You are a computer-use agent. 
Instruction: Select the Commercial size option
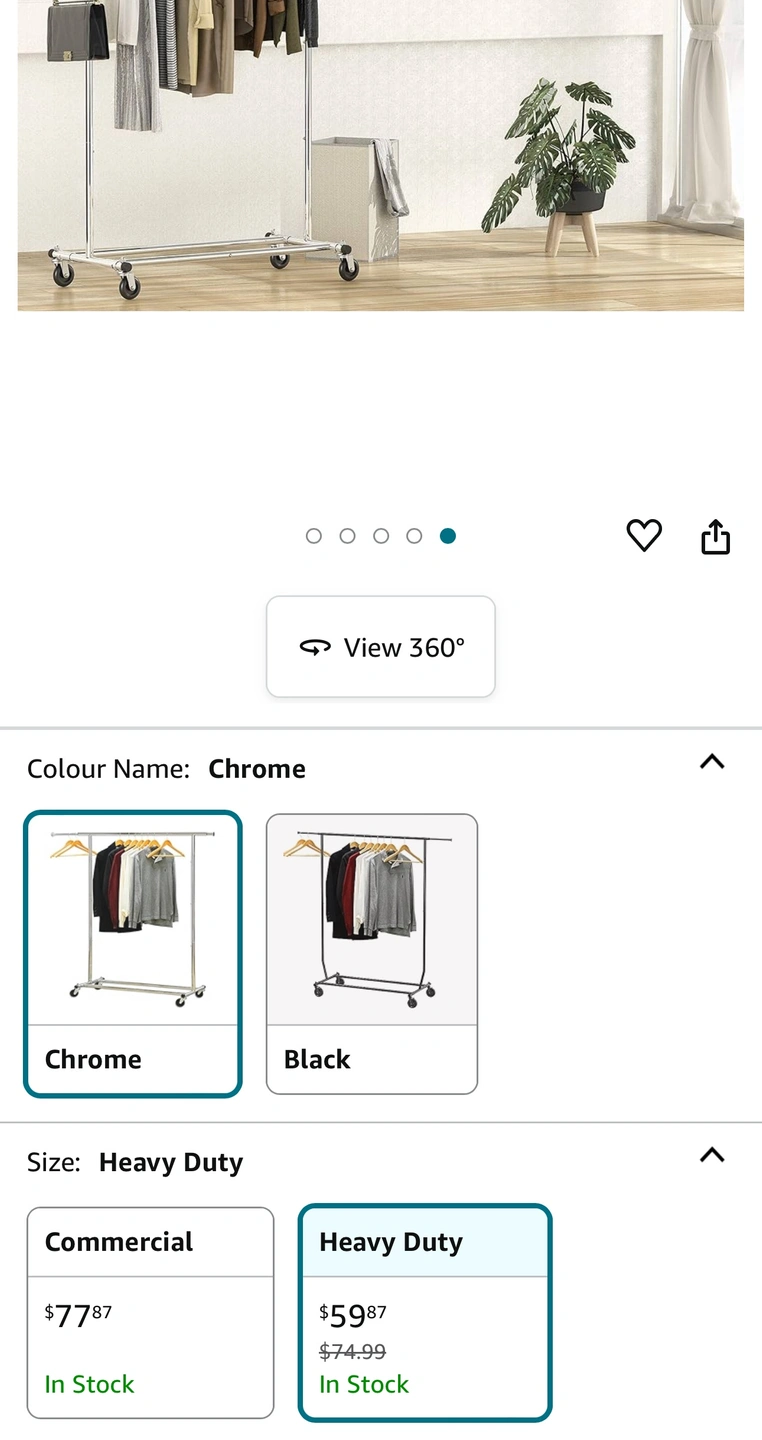click(150, 1313)
